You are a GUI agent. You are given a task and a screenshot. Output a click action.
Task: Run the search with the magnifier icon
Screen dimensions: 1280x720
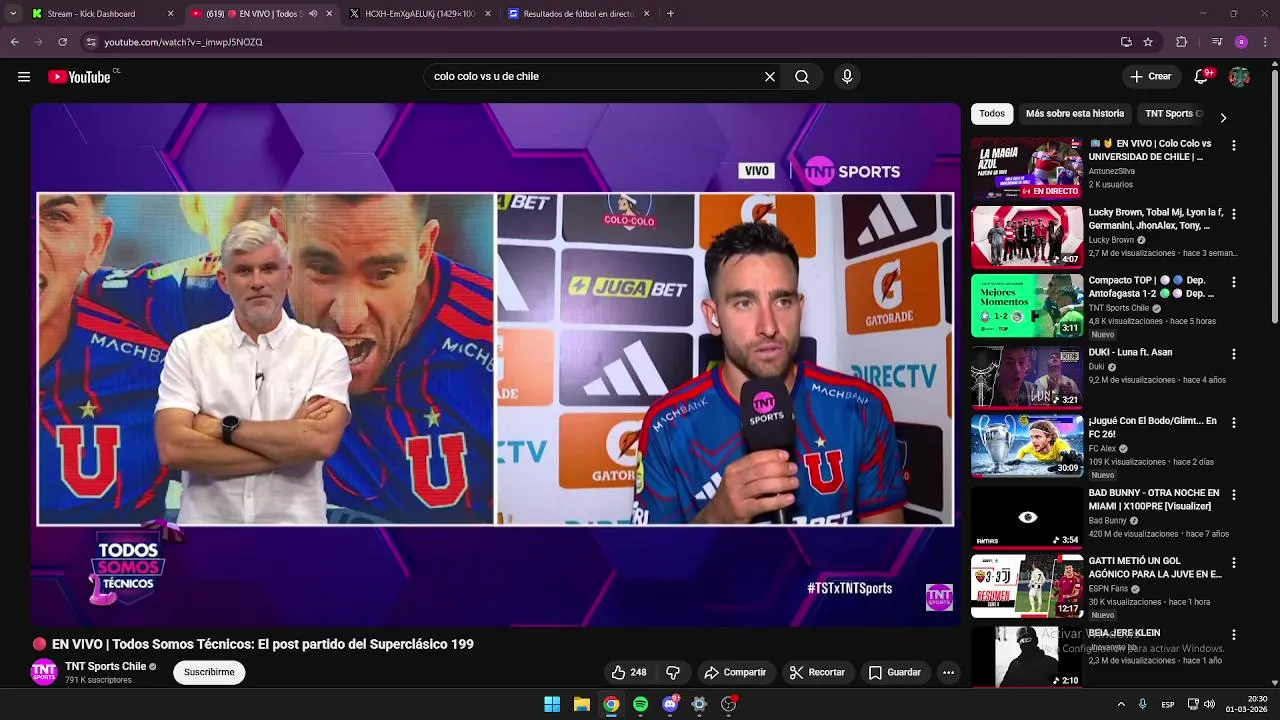802,77
